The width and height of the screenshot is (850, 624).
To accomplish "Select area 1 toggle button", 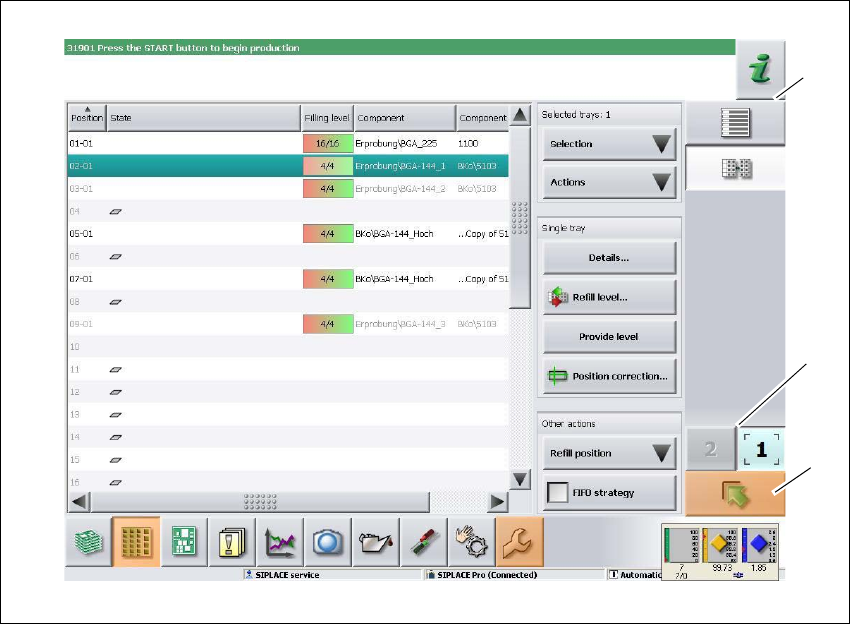I will click(762, 450).
